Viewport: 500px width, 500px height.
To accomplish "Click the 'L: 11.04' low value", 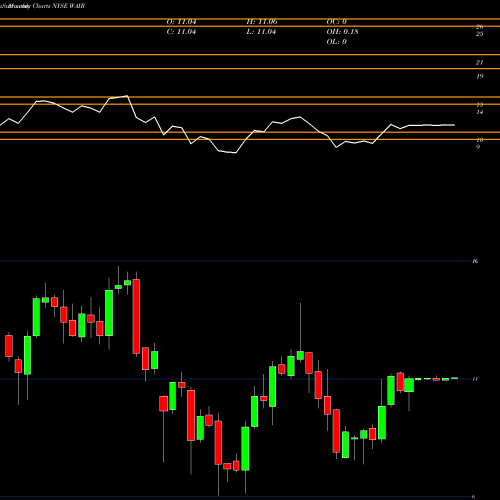I will pyautogui.click(x=261, y=32).
